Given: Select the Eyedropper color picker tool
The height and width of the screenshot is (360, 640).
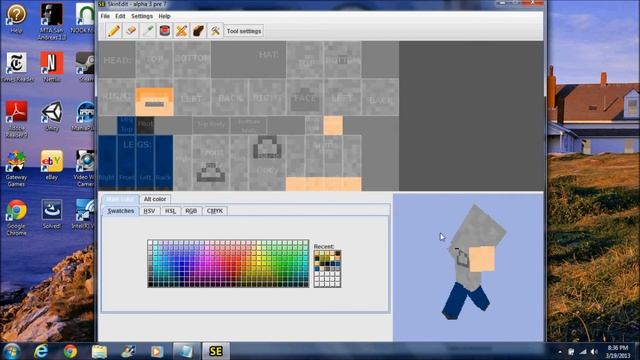Looking at the screenshot, I should coord(148,31).
